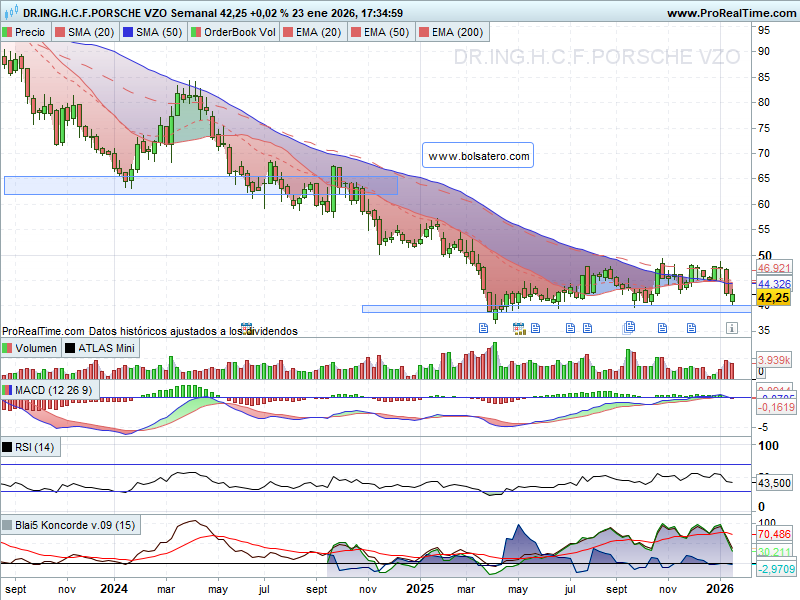The image size is (800, 600).
Task: Click www.ProRealTime.com in the title bar
Action: click(731, 13)
